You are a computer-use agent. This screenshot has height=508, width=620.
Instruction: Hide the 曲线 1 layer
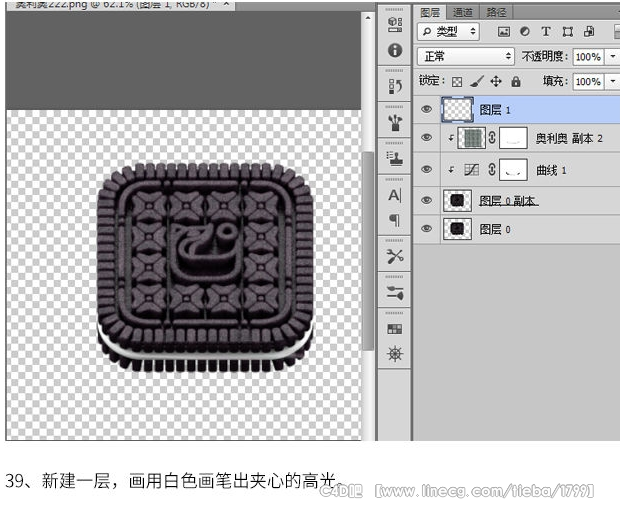click(x=426, y=169)
